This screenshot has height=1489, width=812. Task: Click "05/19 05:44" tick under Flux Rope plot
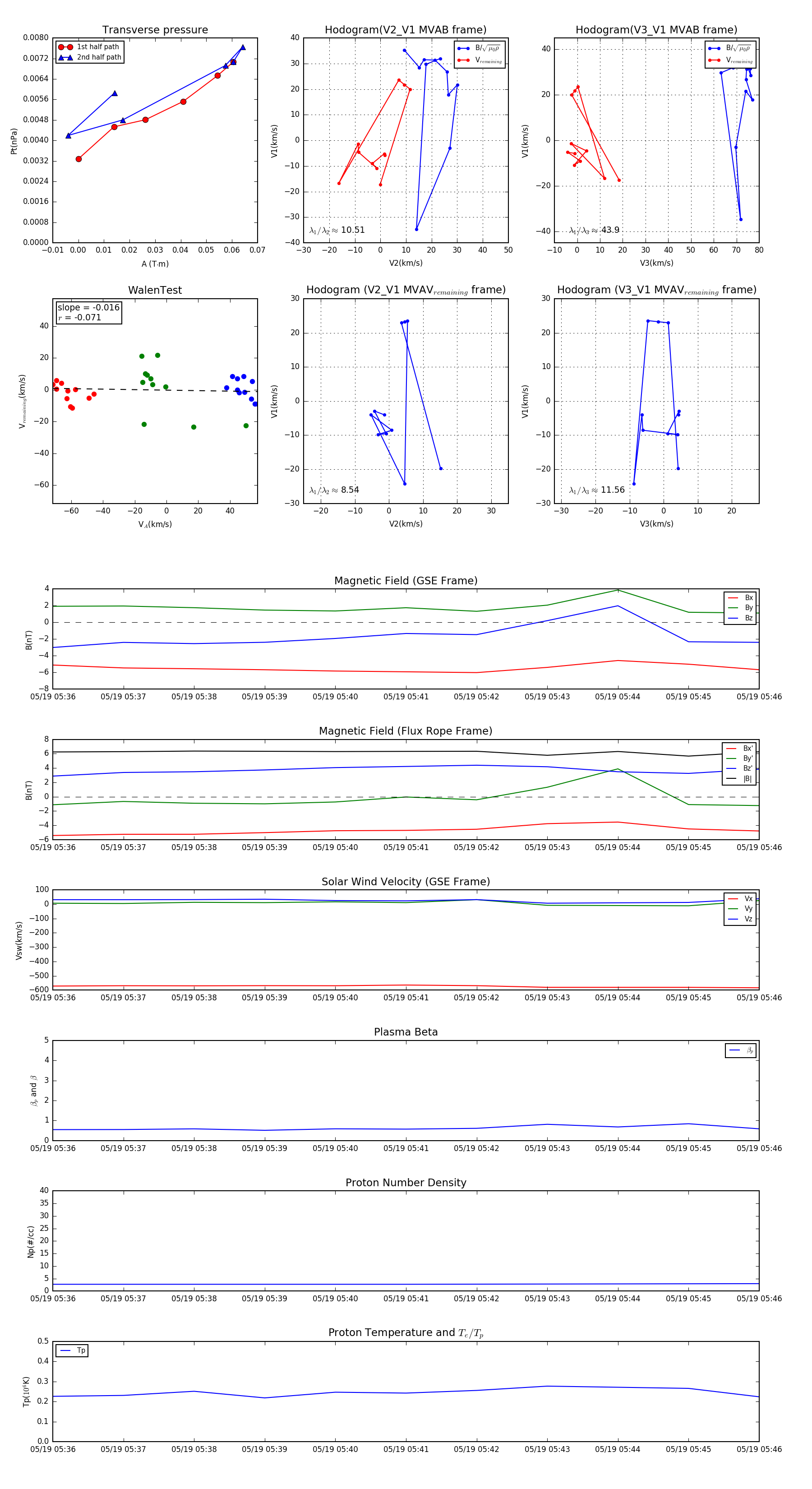(x=618, y=847)
